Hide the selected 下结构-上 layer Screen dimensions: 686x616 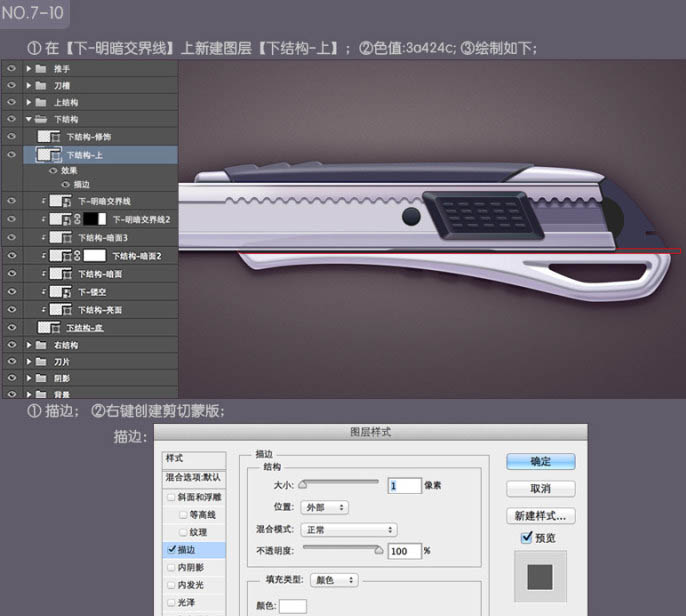12,154
